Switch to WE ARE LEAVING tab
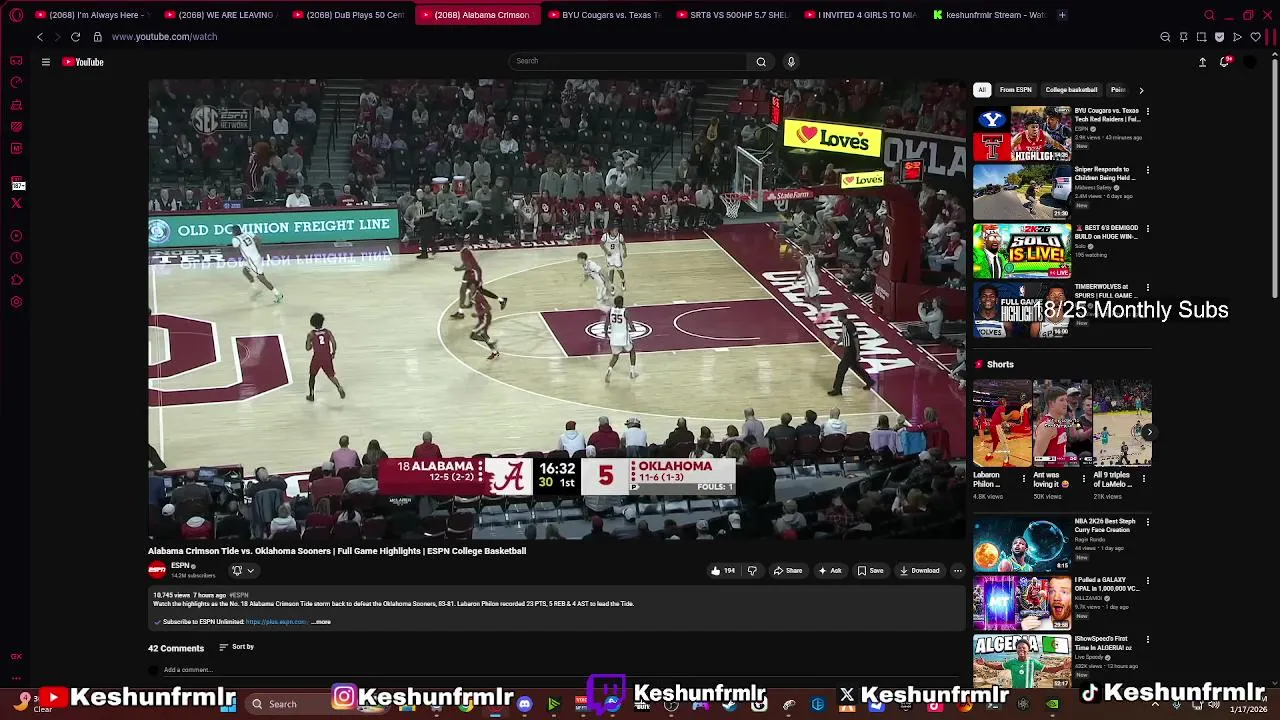Screen dimensions: 1280x720 pyautogui.click(x=220, y=15)
